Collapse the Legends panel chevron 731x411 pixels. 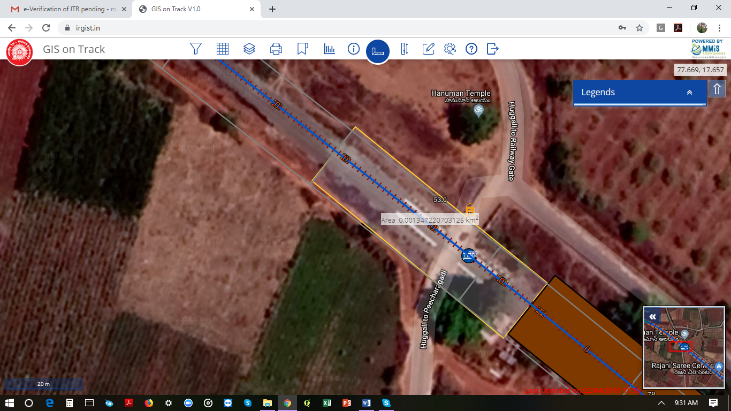coord(690,92)
